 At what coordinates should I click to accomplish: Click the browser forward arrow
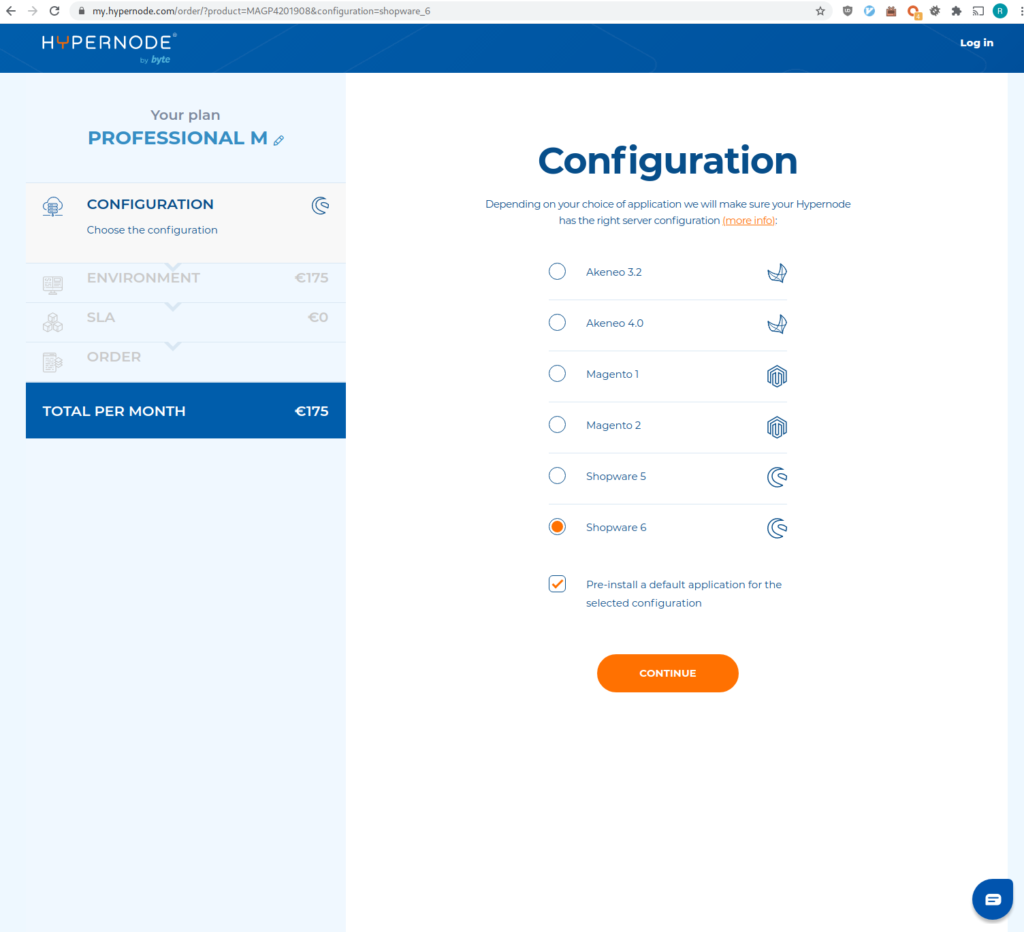click(x=33, y=11)
